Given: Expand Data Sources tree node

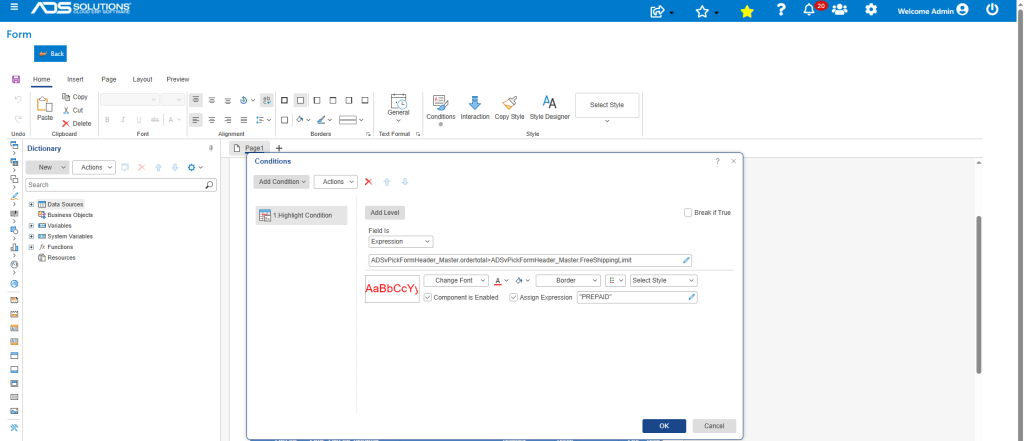Looking at the screenshot, I should 31,204.
